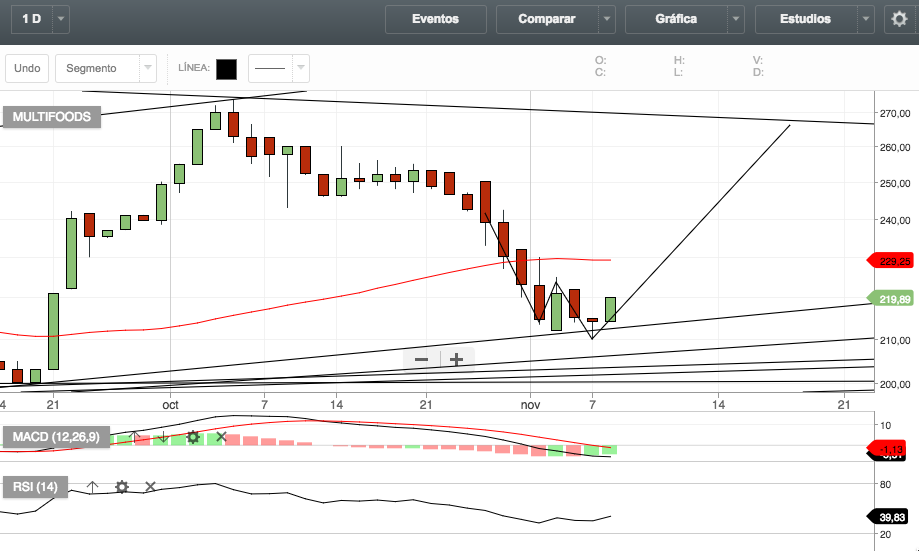Image resolution: width=919 pixels, height=551 pixels.
Task: Click the 'oct' date axis label
Action: pos(171,404)
